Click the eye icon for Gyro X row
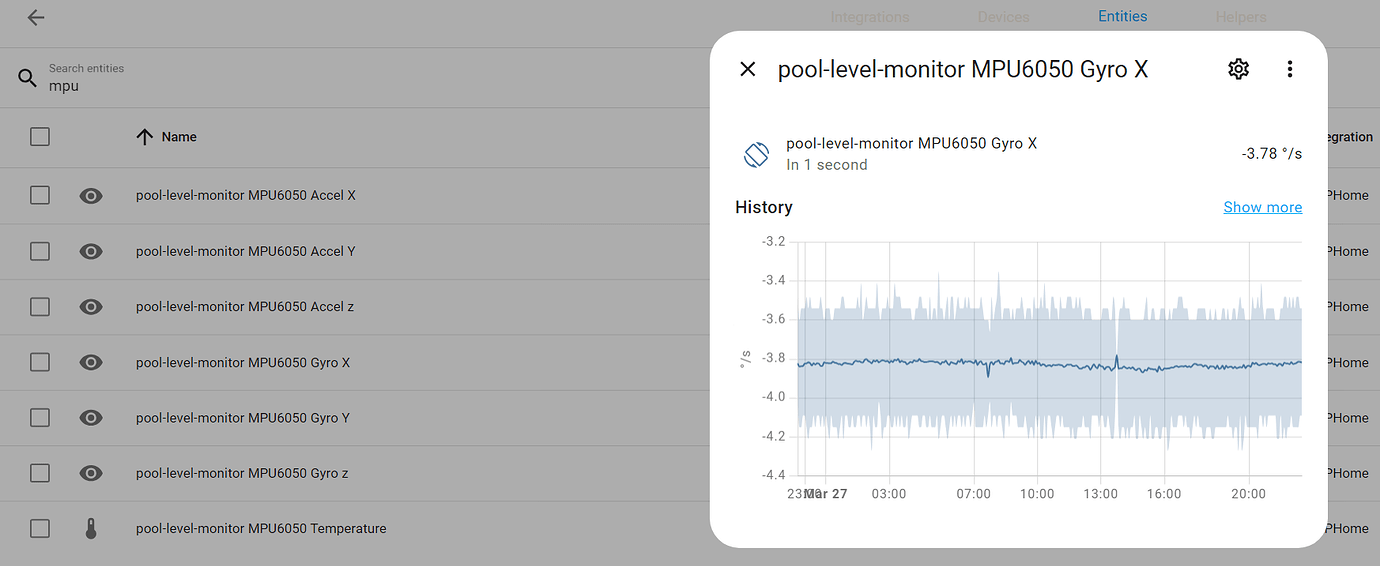The height and width of the screenshot is (566, 1380). point(91,362)
